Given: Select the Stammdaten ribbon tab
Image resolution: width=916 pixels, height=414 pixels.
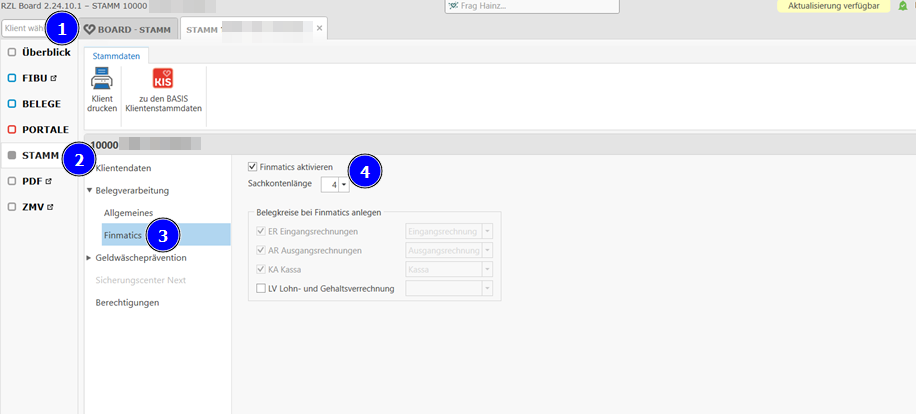Looking at the screenshot, I should pos(117,55).
